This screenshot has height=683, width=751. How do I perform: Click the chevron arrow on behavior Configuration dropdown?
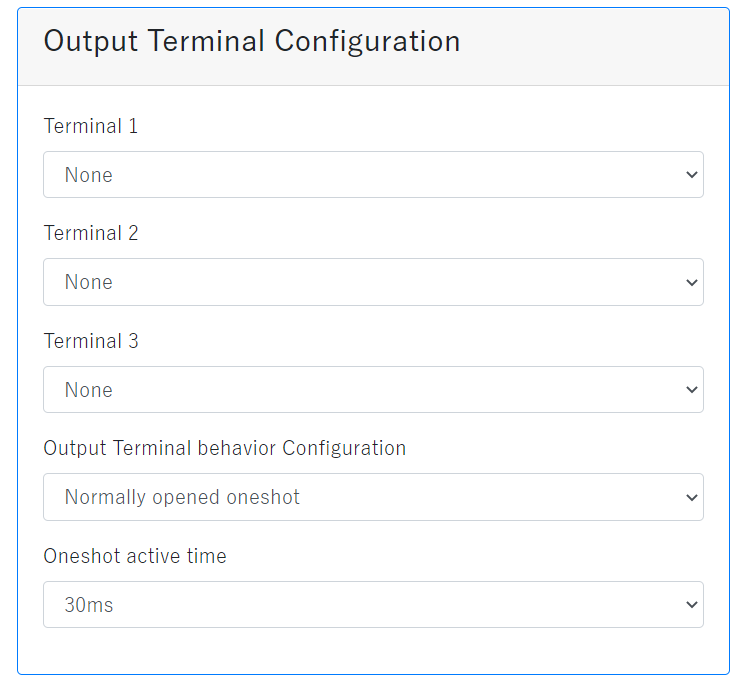(691, 497)
